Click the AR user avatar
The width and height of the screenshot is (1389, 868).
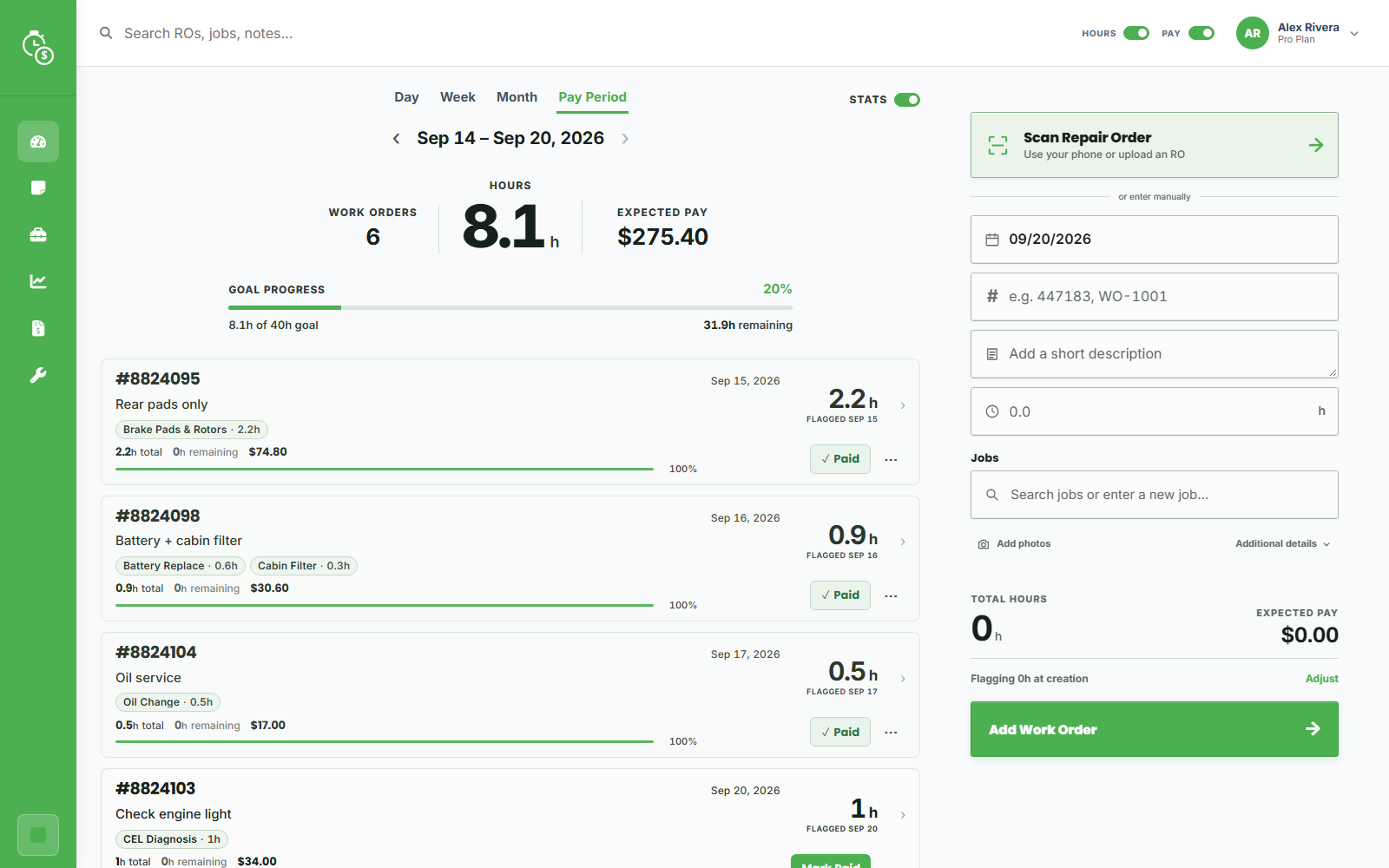pyautogui.click(x=1252, y=33)
